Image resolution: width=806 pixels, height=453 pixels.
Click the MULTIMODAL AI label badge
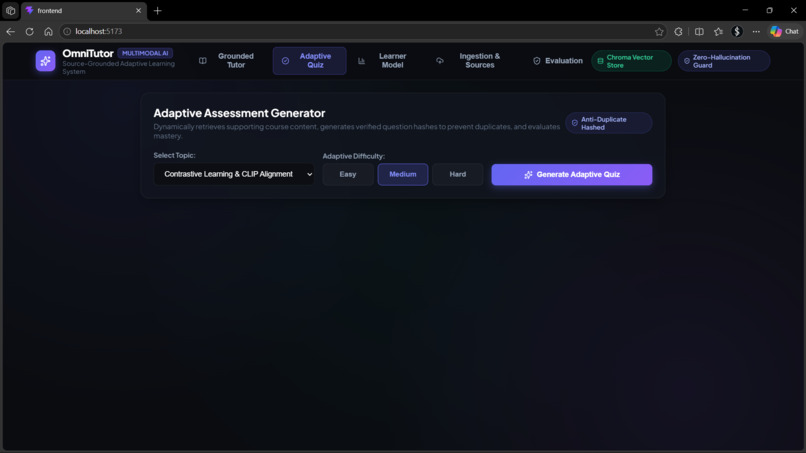click(x=145, y=53)
